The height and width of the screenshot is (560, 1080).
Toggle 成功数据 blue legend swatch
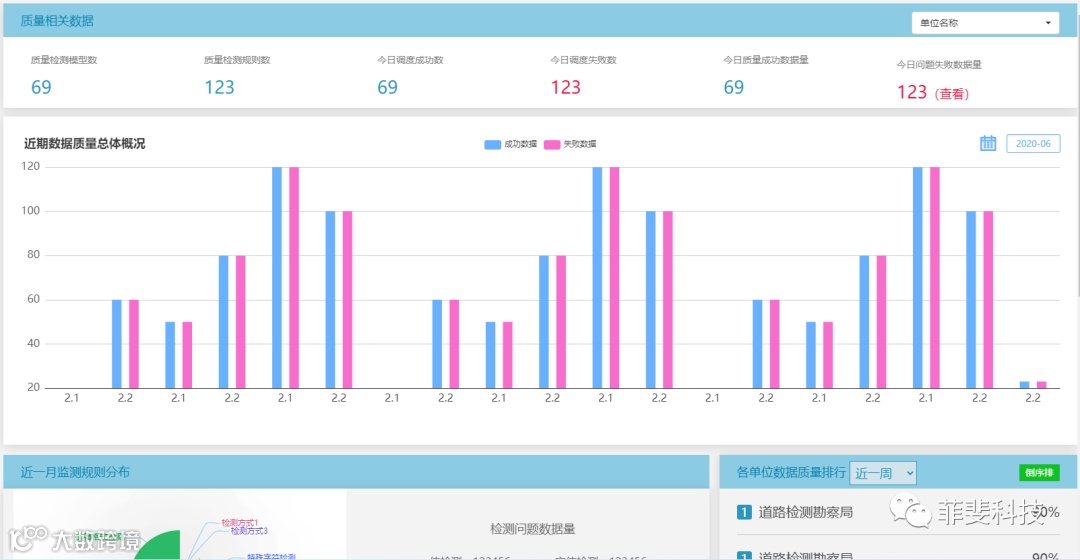point(492,145)
